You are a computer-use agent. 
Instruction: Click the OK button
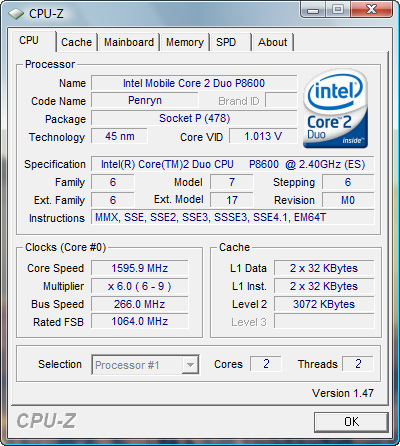click(x=351, y=422)
